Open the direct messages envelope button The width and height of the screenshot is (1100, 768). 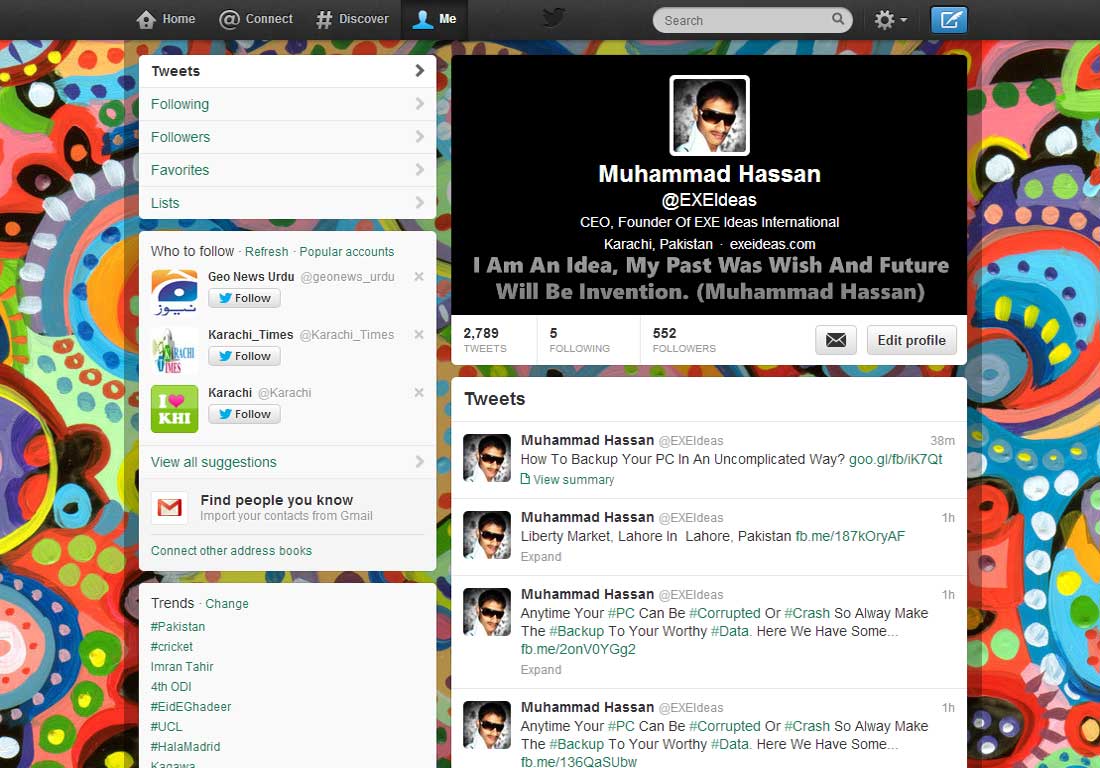pyautogui.click(x=836, y=340)
